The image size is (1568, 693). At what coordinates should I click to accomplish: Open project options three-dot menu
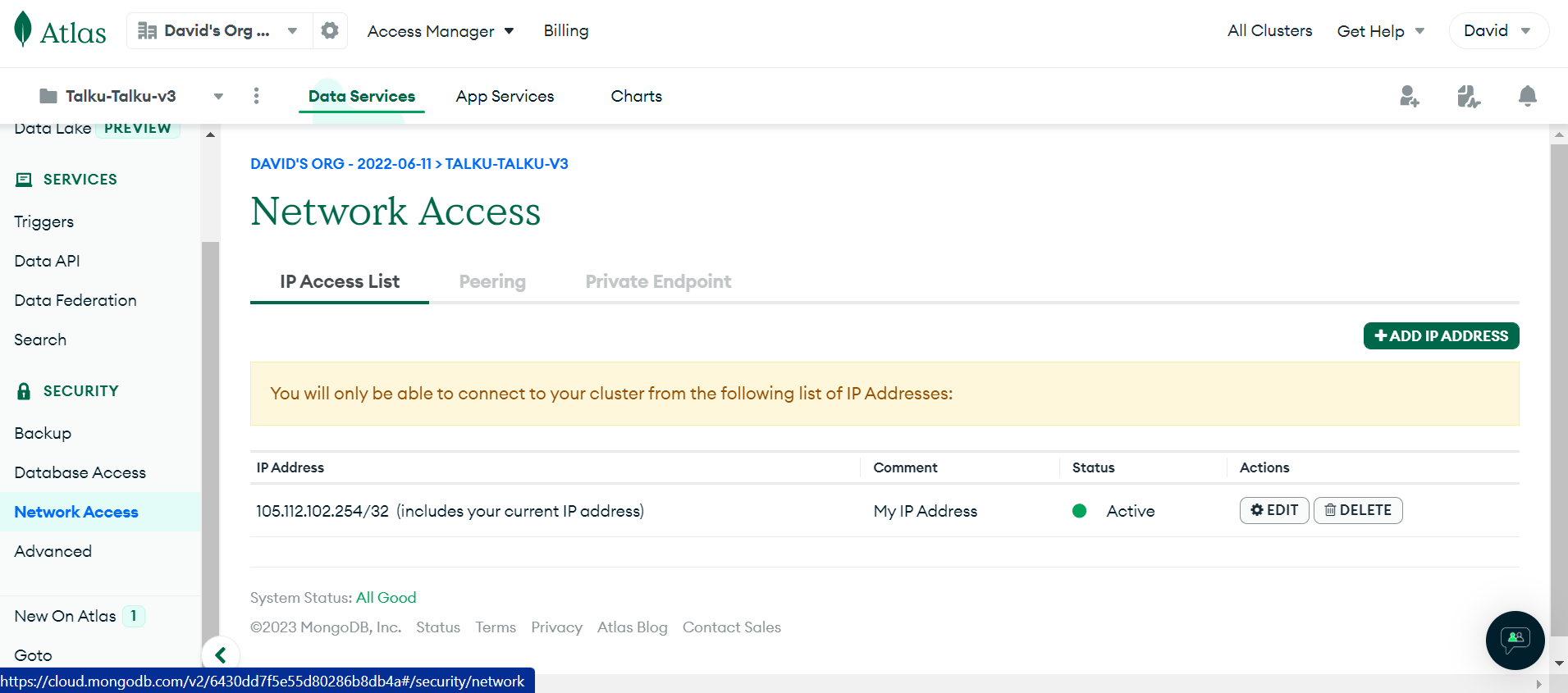coord(257,96)
